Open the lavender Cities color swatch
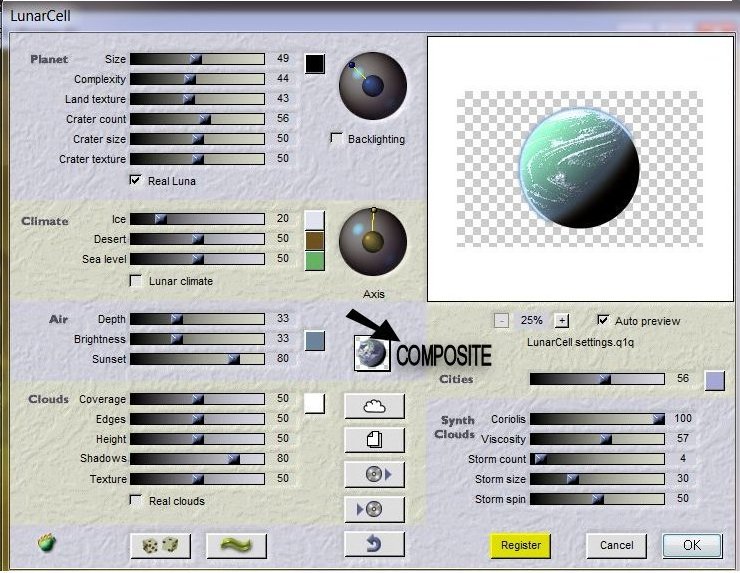The height and width of the screenshot is (573, 740). point(715,380)
